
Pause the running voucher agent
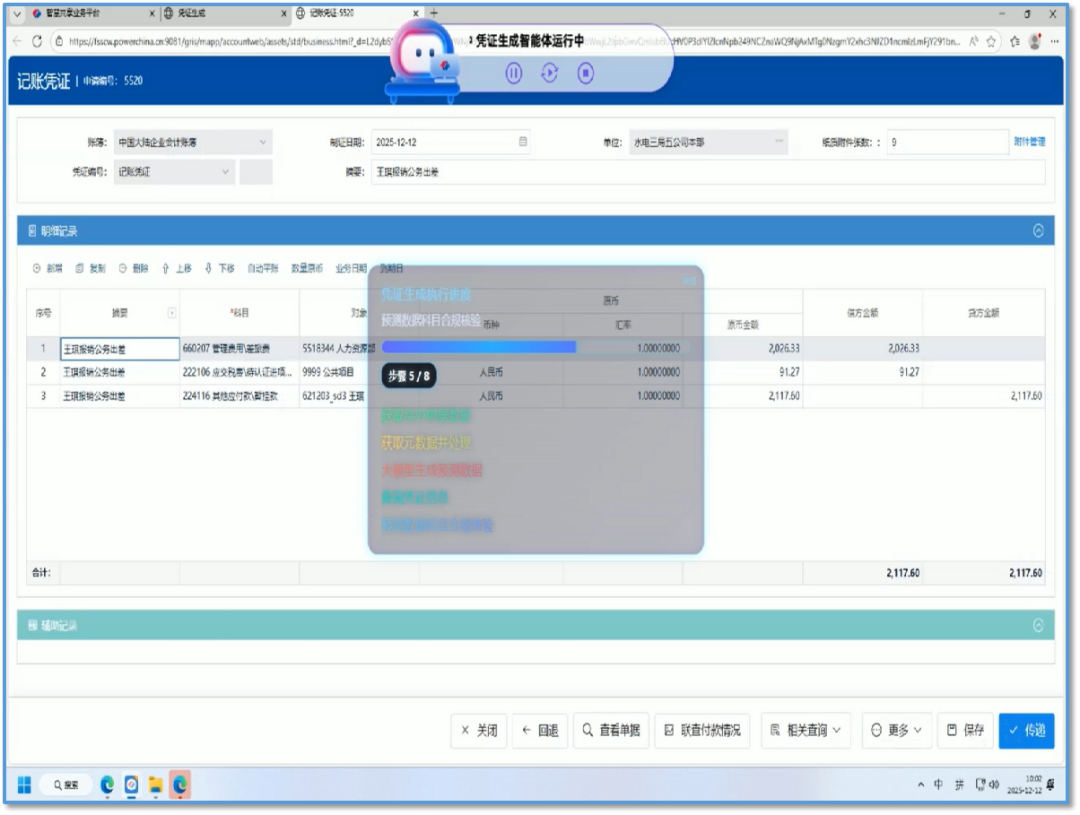tap(514, 73)
